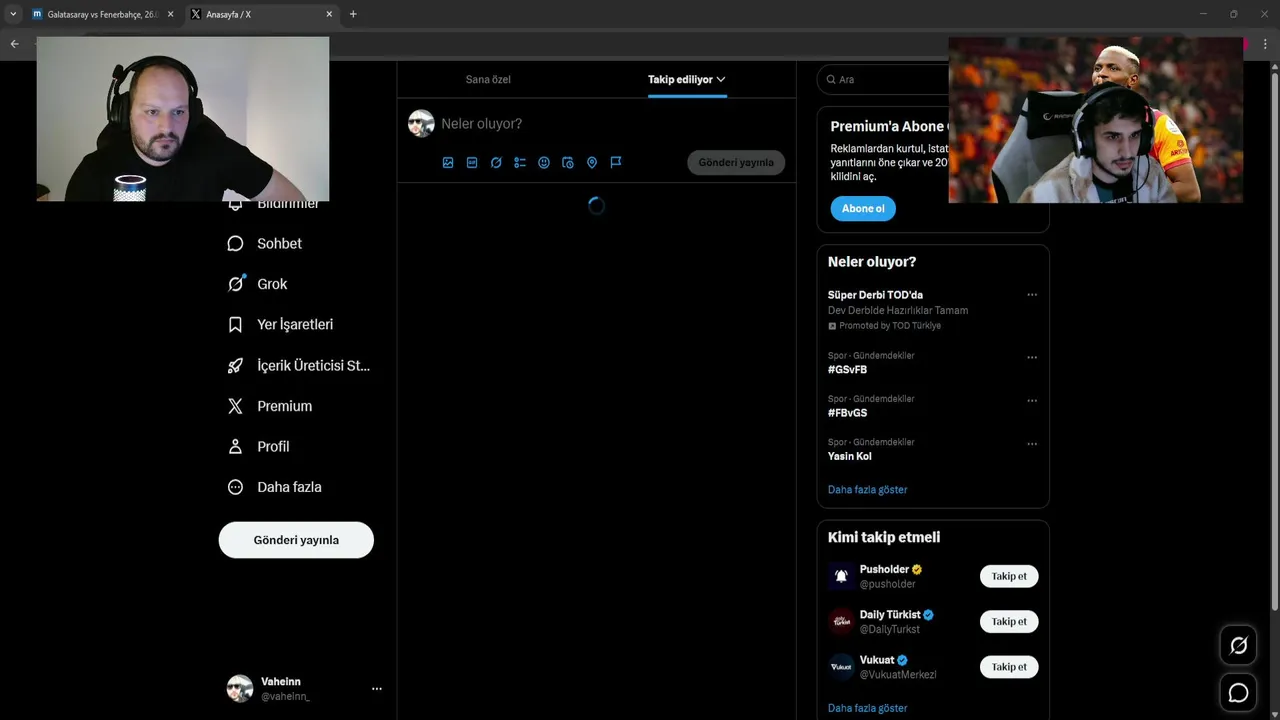Image resolution: width=1280 pixels, height=720 pixels.
Task: Click sidebar Gönderi yayınla button
Action: pyautogui.click(x=296, y=540)
